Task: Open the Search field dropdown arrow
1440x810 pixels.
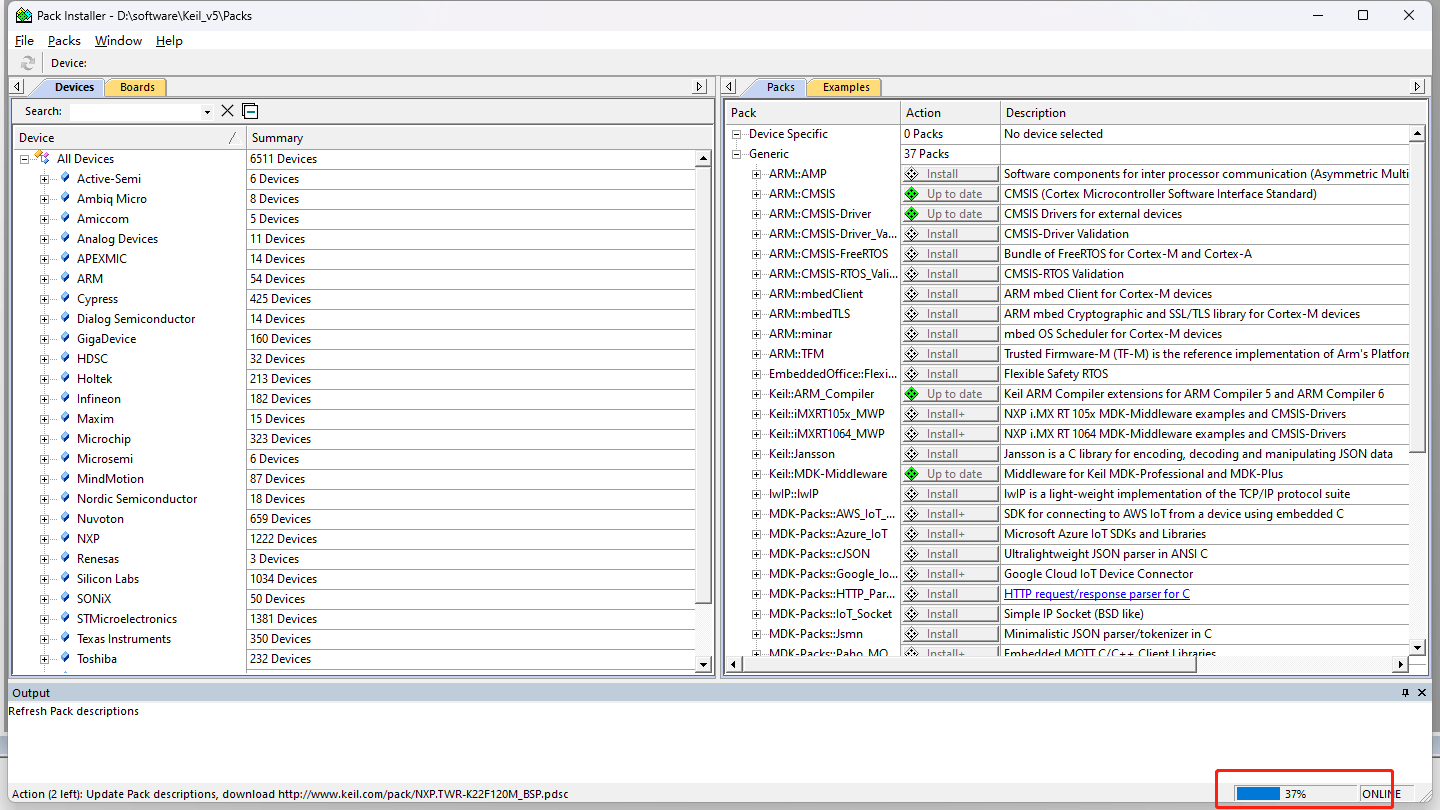Action: pyautogui.click(x=207, y=112)
